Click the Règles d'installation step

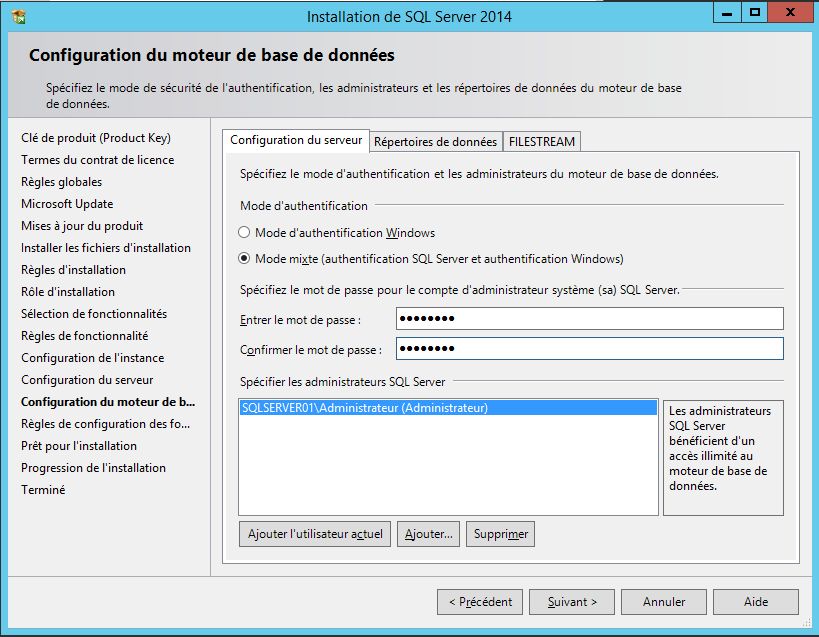74,270
